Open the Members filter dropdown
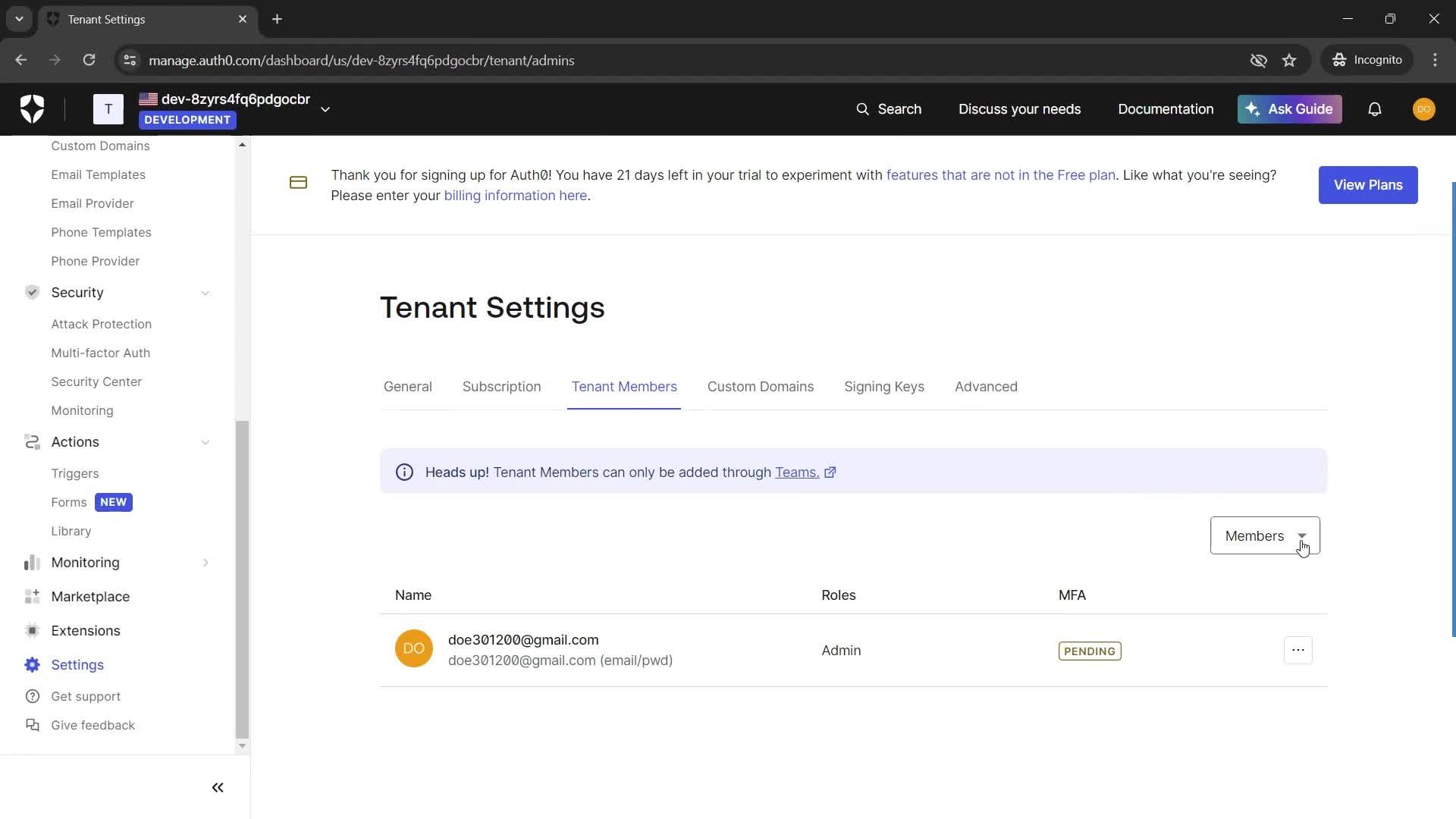This screenshot has width=1456, height=819. pos(1264,536)
